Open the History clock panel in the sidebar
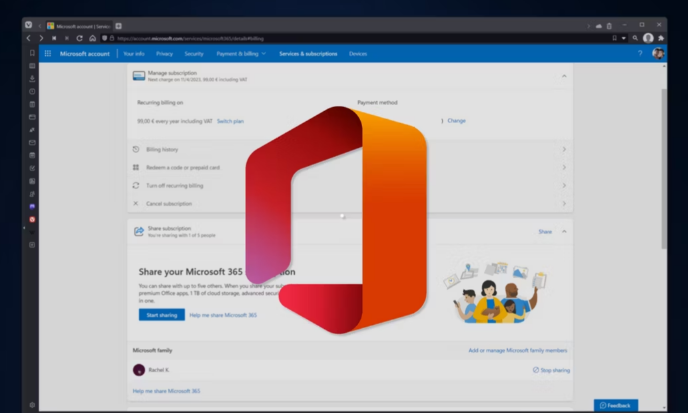 pos(32,91)
